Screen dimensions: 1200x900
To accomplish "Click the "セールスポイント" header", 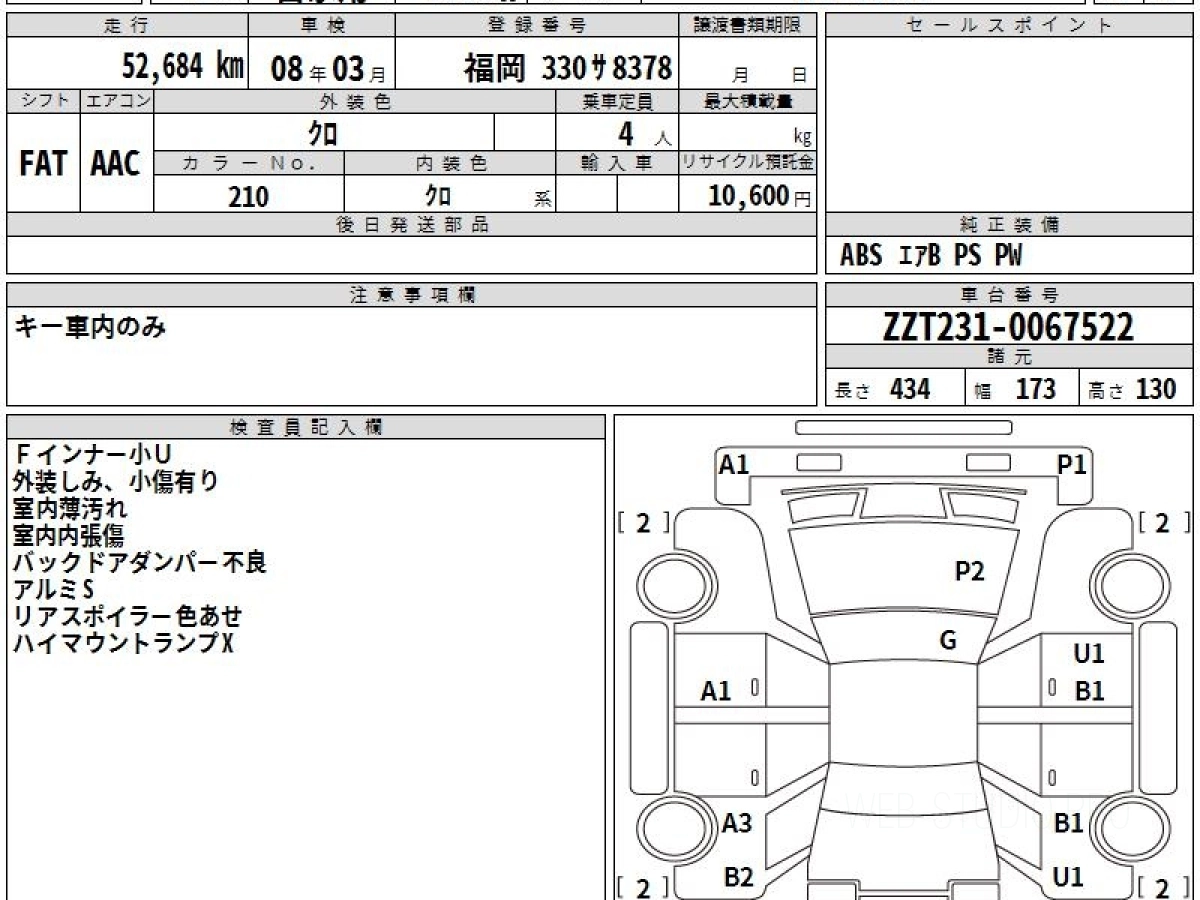I will [x=1009, y=26].
